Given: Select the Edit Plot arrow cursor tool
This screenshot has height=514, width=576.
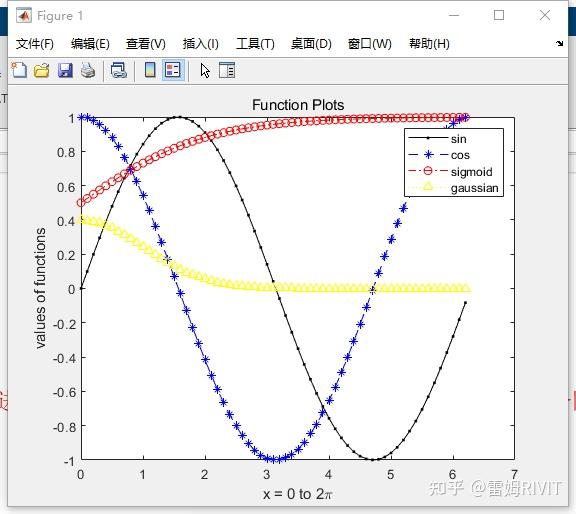Looking at the screenshot, I should [205, 70].
